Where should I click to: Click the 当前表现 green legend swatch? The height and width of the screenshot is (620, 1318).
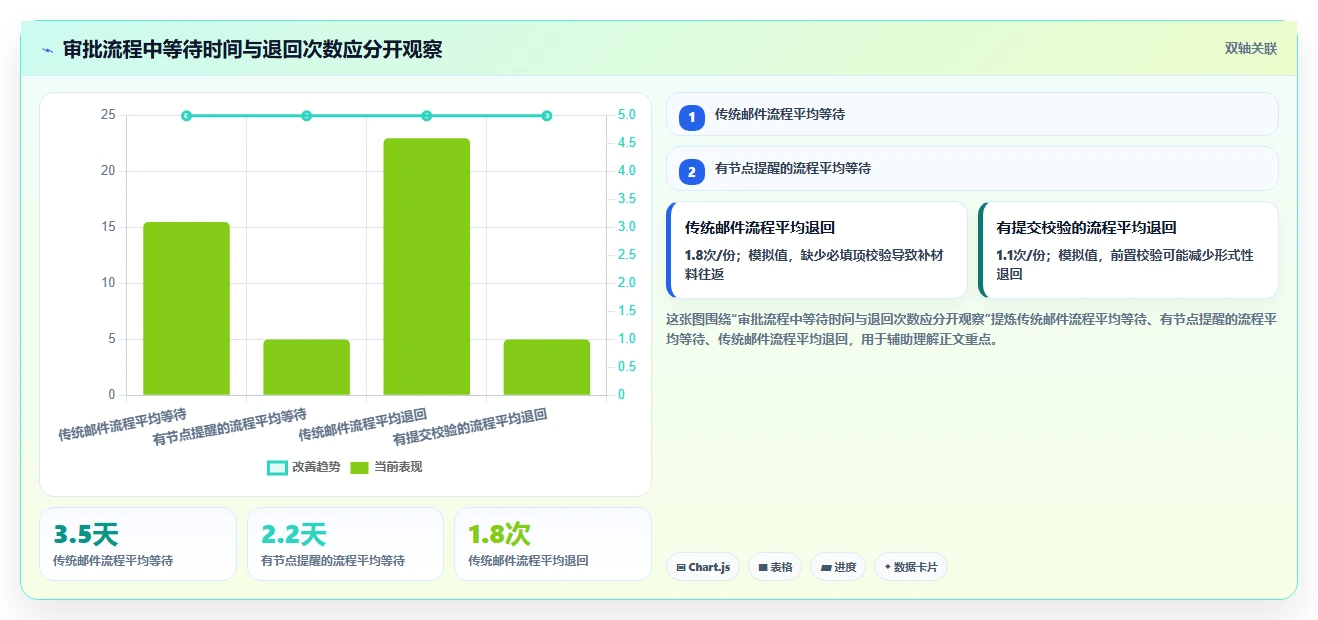pos(360,467)
